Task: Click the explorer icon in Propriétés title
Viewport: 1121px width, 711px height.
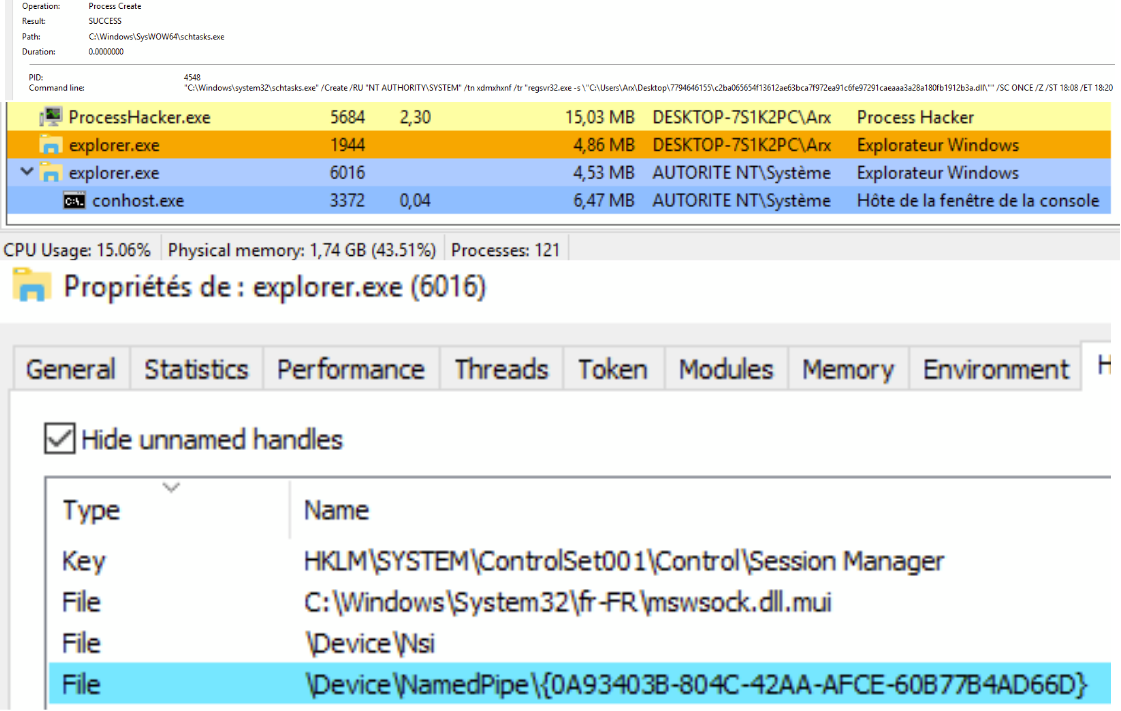Action: 35,289
